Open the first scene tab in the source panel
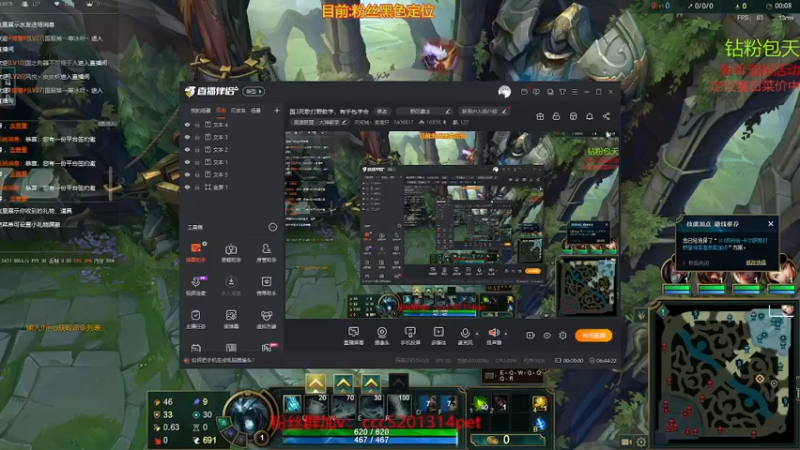The height and width of the screenshot is (450, 800). coord(201,111)
